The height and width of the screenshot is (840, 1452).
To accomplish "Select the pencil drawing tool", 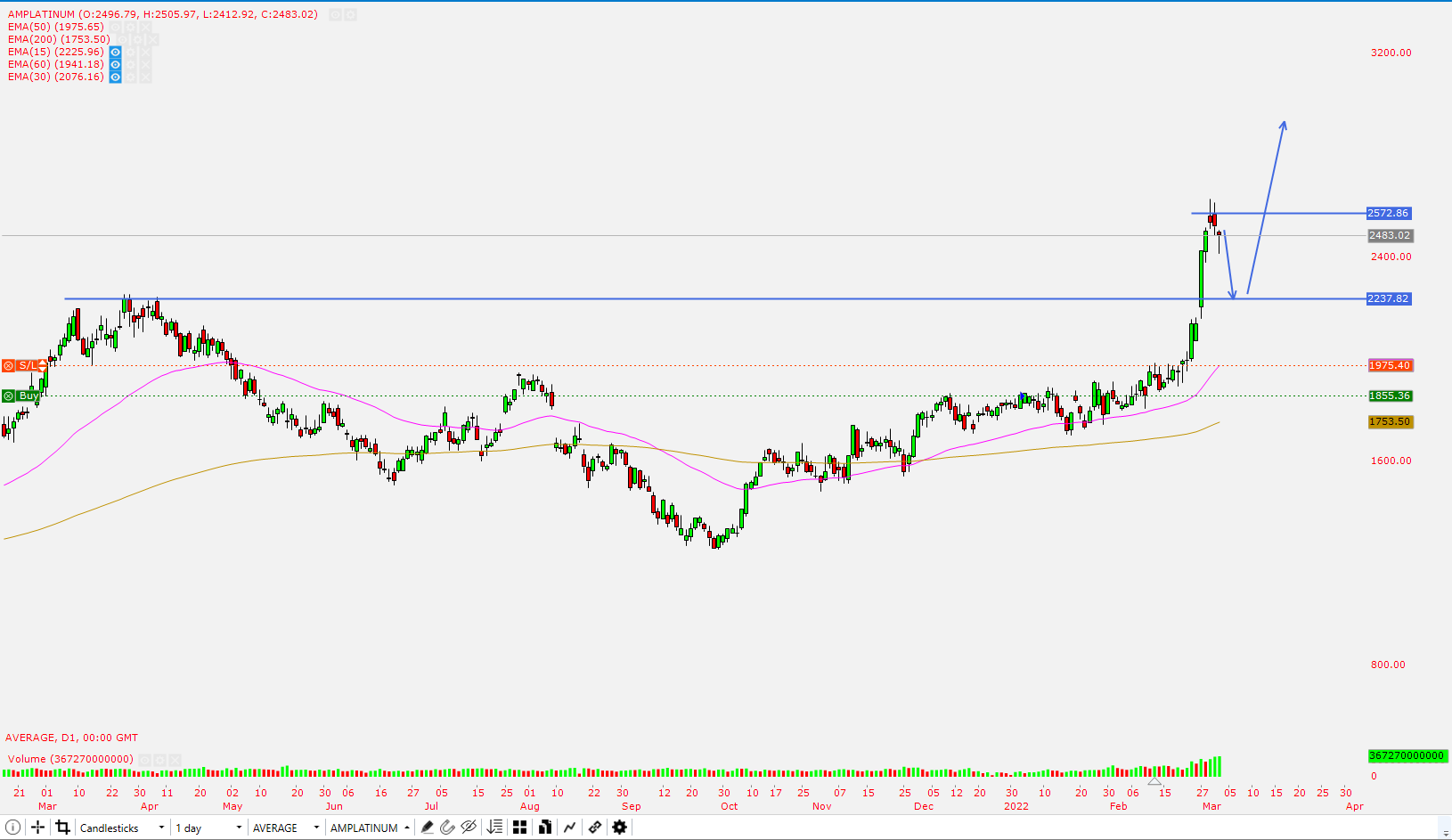I will (x=427, y=828).
